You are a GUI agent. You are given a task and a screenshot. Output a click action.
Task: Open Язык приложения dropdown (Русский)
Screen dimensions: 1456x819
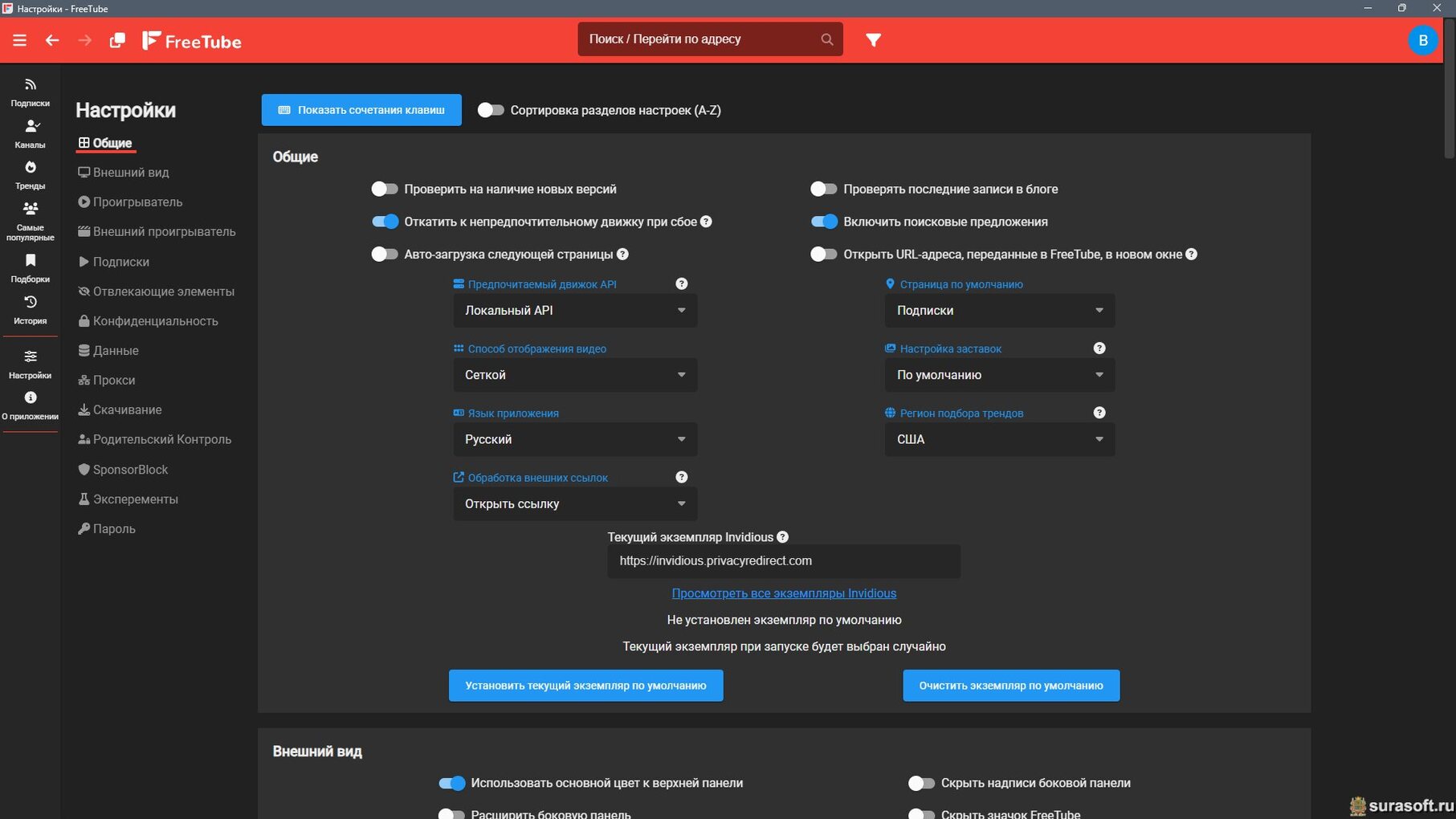pyautogui.click(x=575, y=439)
